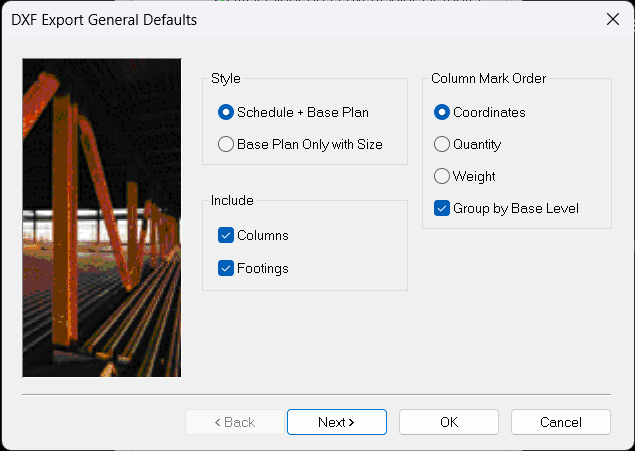Click the DXF Export General Defaults title

pyautogui.click(x=104, y=19)
